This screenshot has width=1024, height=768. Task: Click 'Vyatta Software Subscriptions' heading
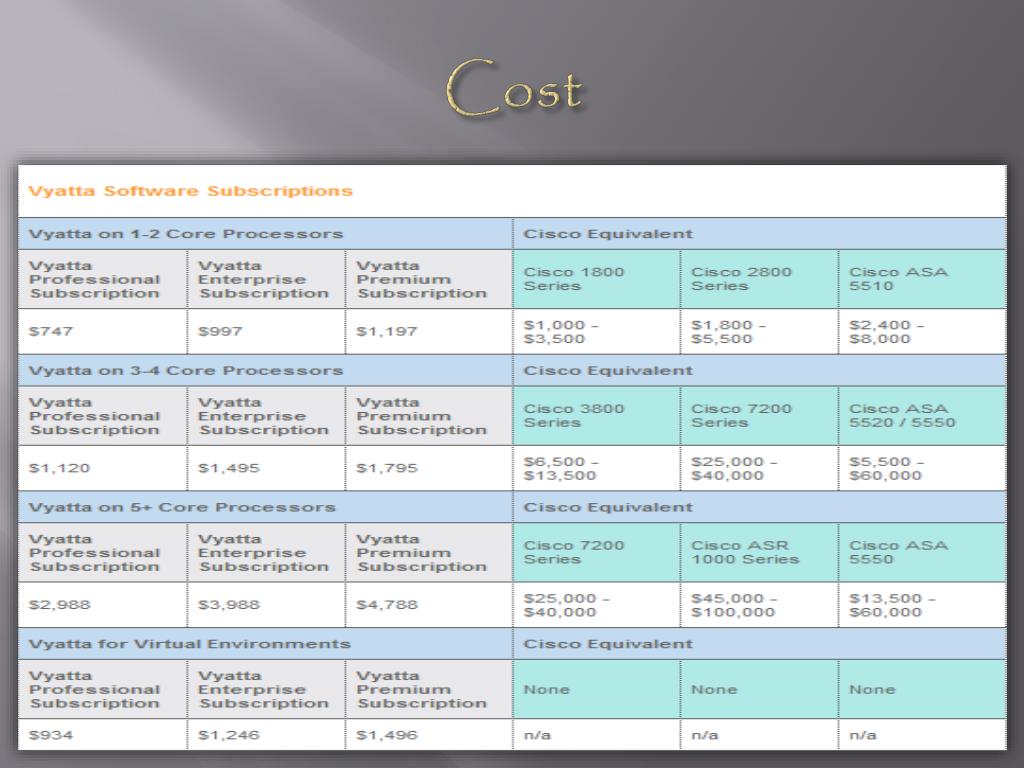pyautogui.click(x=190, y=191)
